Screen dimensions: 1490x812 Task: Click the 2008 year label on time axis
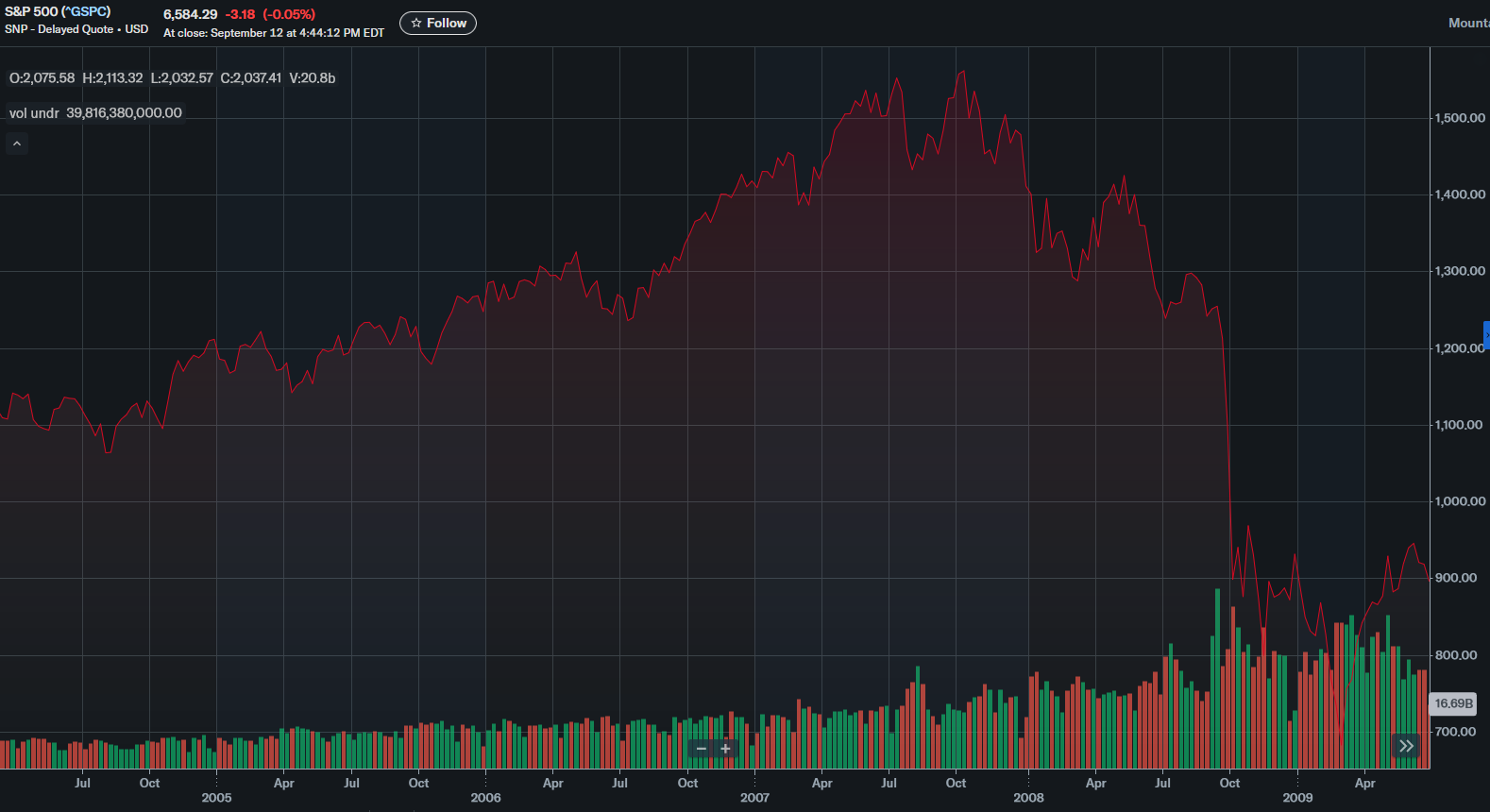click(x=1028, y=798)
